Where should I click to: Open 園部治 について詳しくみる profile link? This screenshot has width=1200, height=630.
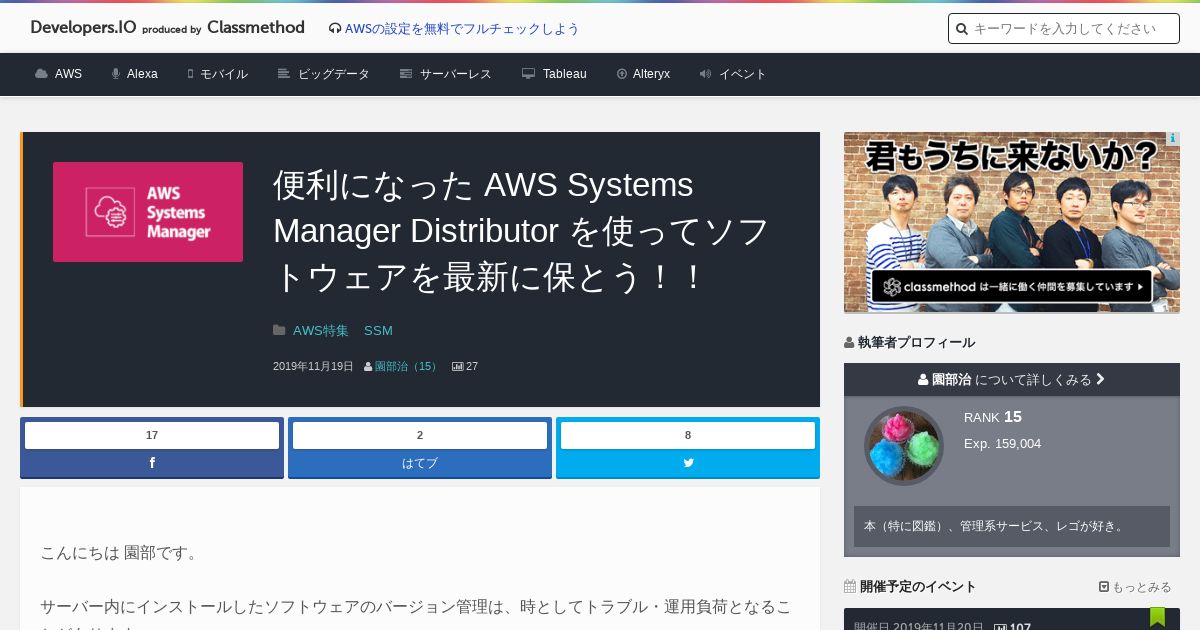pos(1012,379)
